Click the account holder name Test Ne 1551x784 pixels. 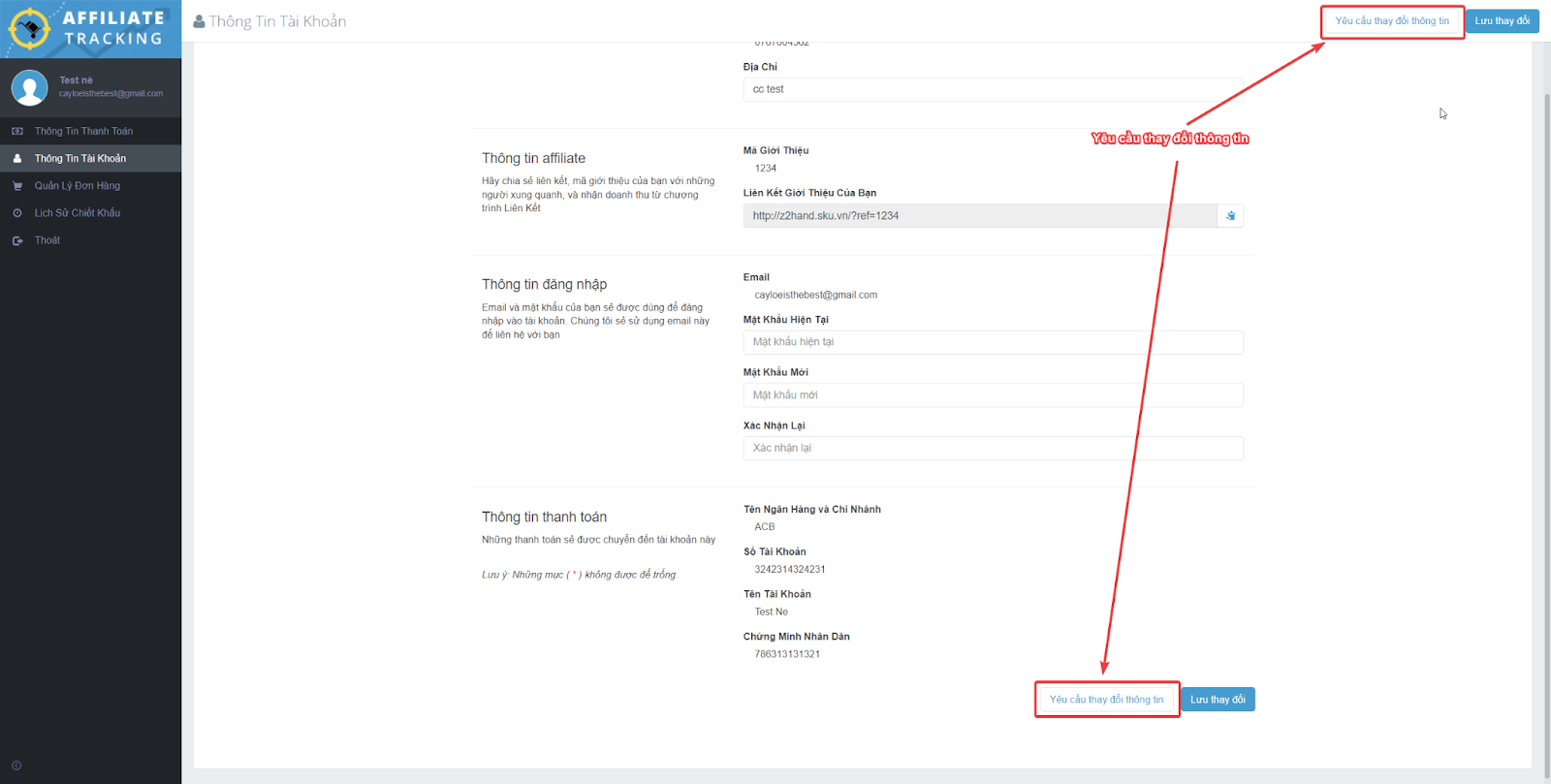coord(772,612)
